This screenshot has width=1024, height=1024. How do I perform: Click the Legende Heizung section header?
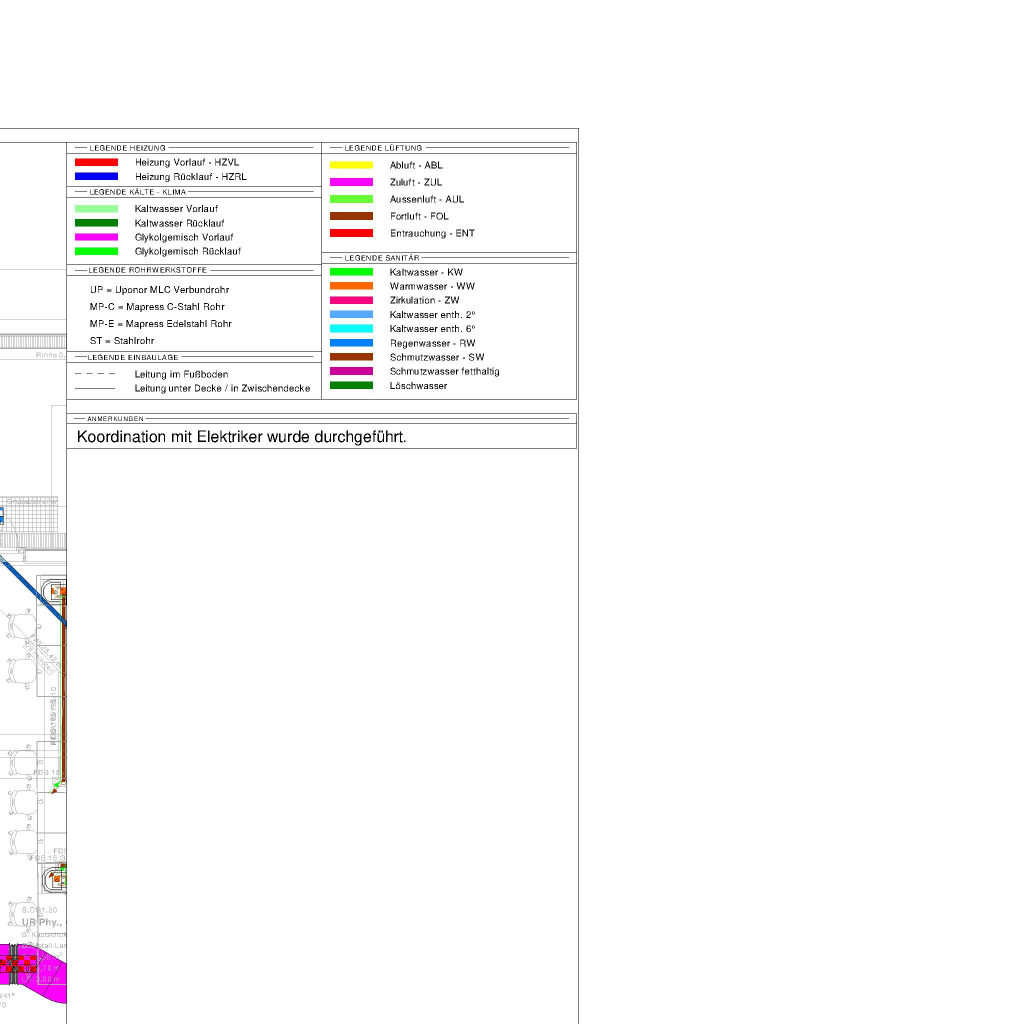127,148
